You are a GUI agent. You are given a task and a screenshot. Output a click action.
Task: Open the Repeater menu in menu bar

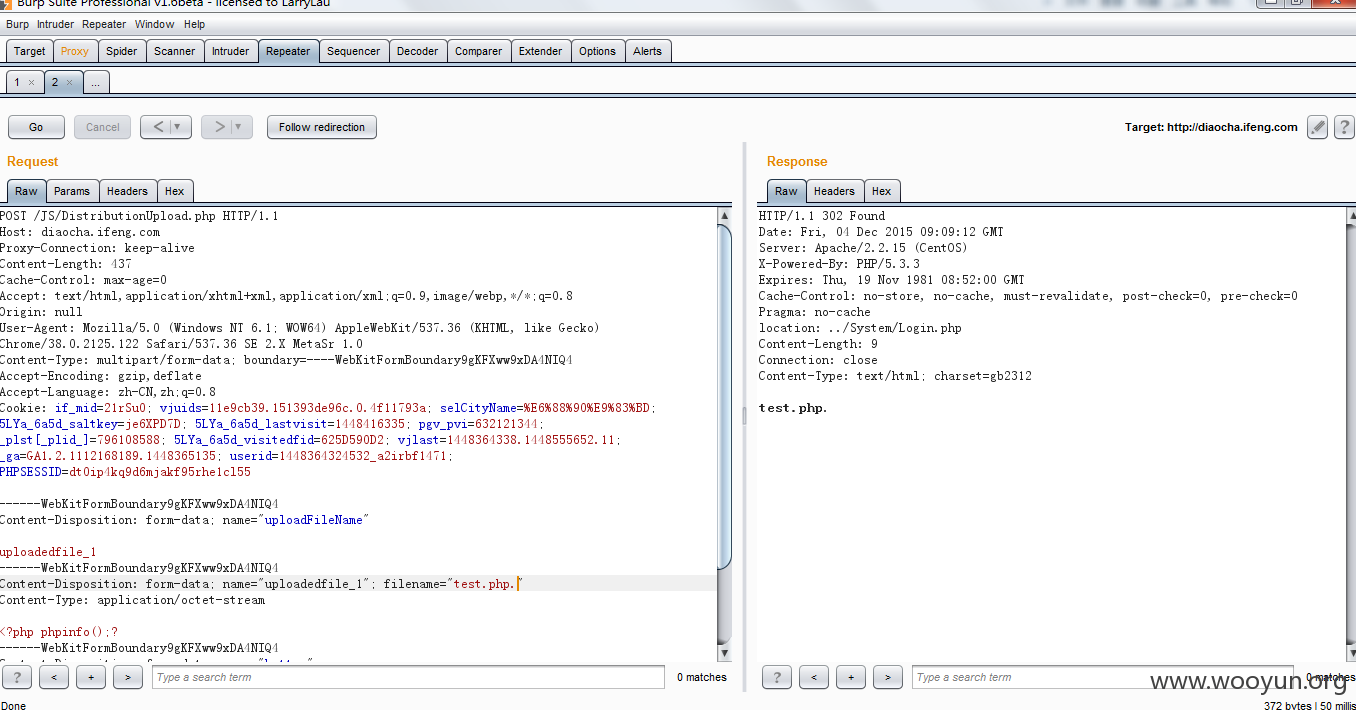(x=104, y=24)
